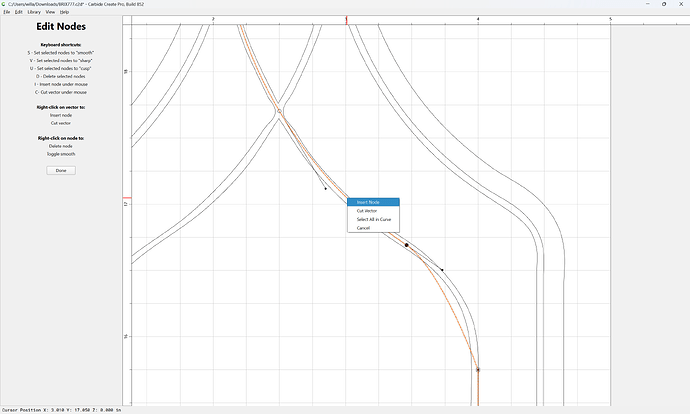The image size is (690, 414).
Task: Open the Edit menu
Action: [18, 12]
